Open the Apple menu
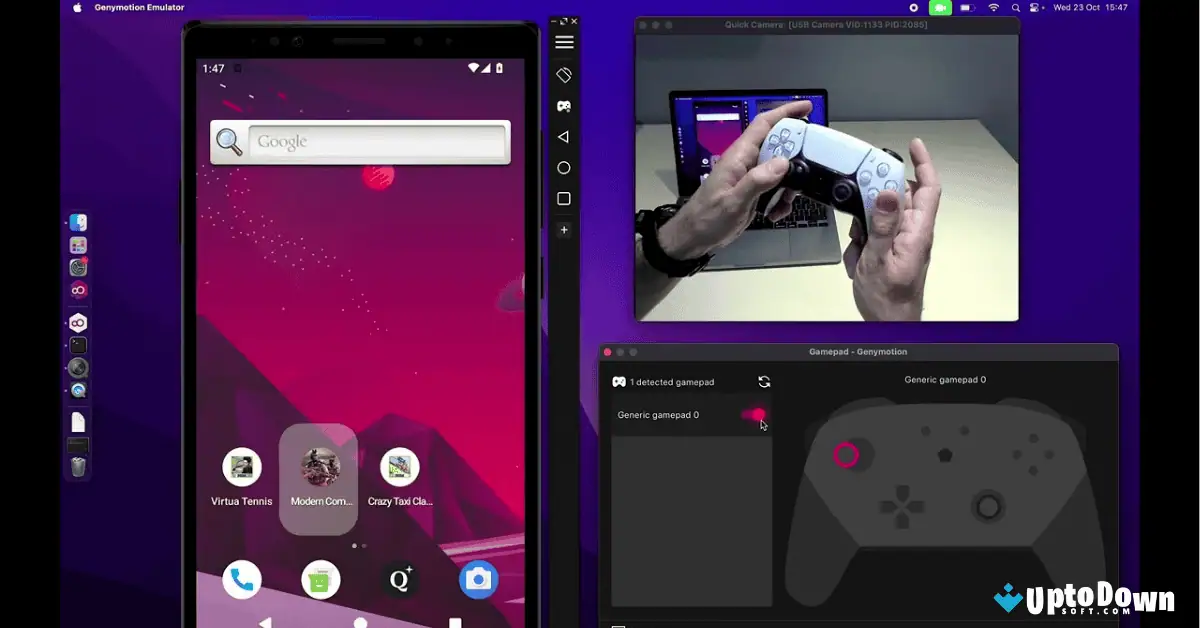The image size is (1200, 628). click(77, 7)
